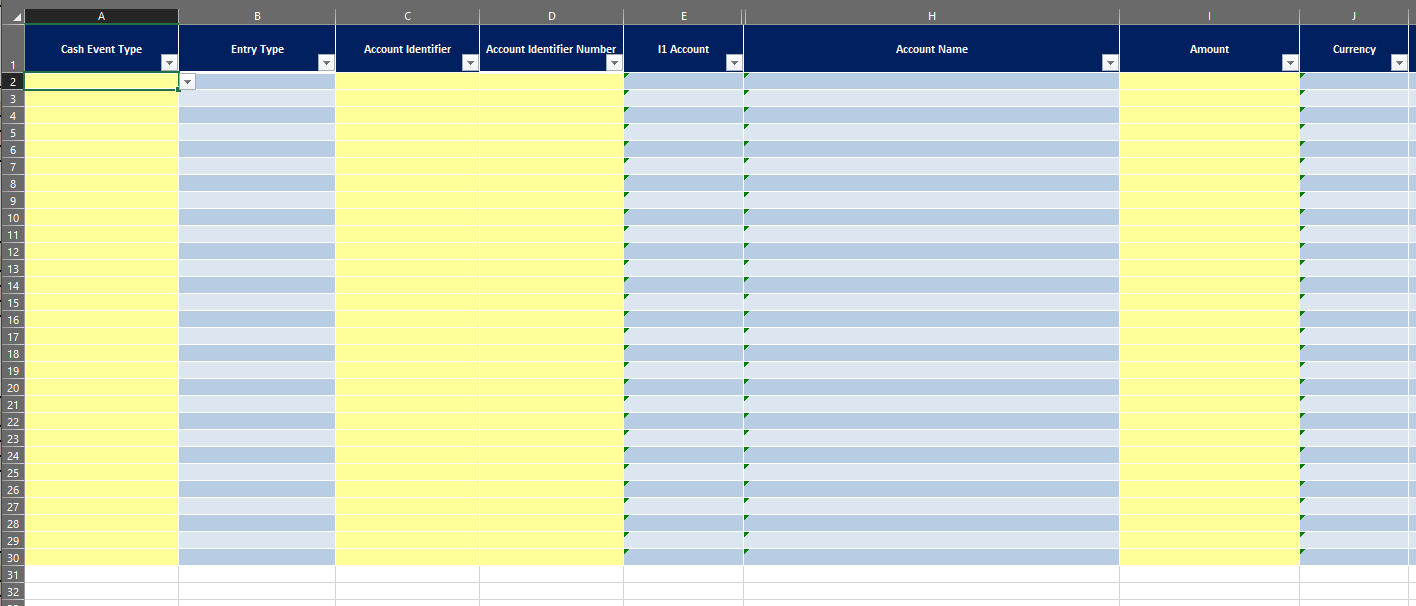Click Account Name cell in row 14

931,286
